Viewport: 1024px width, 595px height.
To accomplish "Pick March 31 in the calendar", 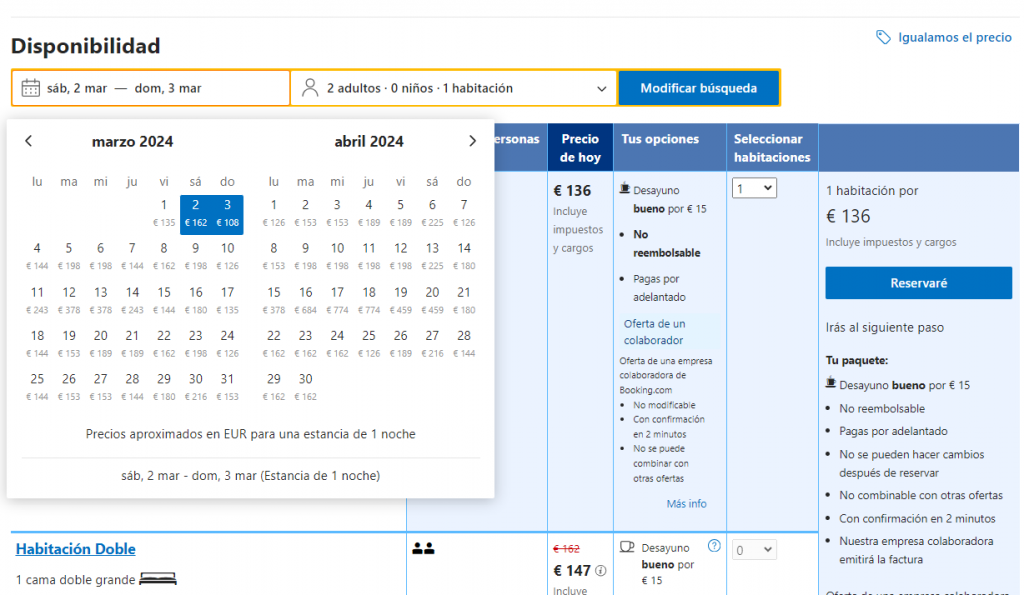I will 227,385.
